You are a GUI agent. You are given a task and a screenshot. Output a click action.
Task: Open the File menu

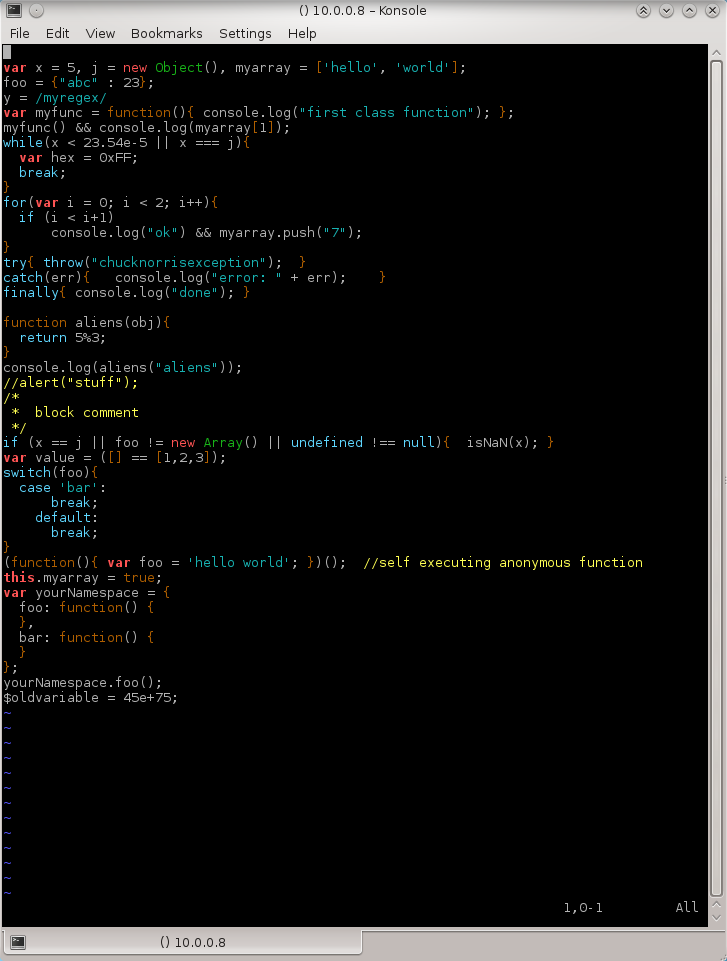click(20, 33)
